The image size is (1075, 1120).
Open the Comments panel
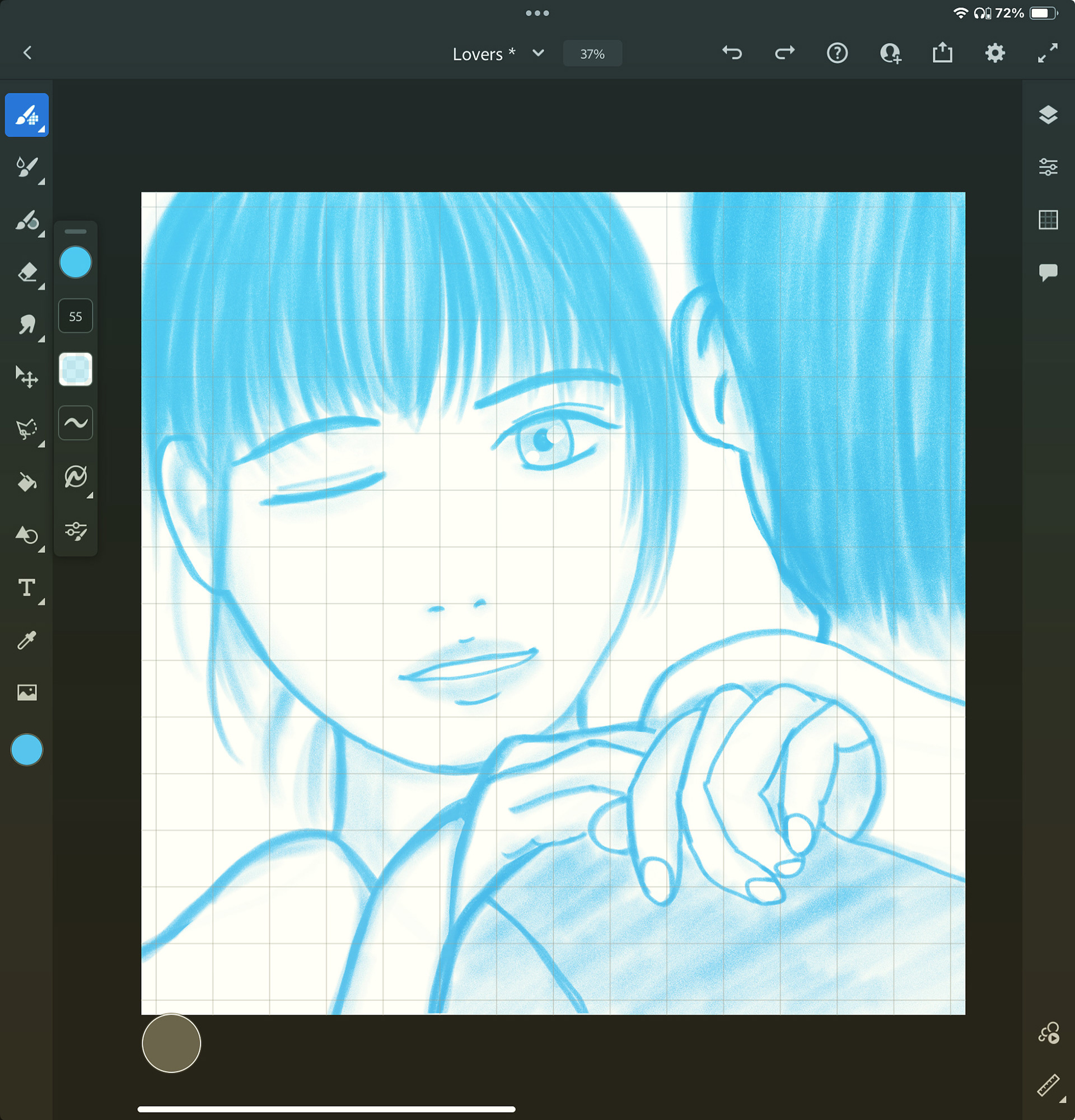point(1048,273)
